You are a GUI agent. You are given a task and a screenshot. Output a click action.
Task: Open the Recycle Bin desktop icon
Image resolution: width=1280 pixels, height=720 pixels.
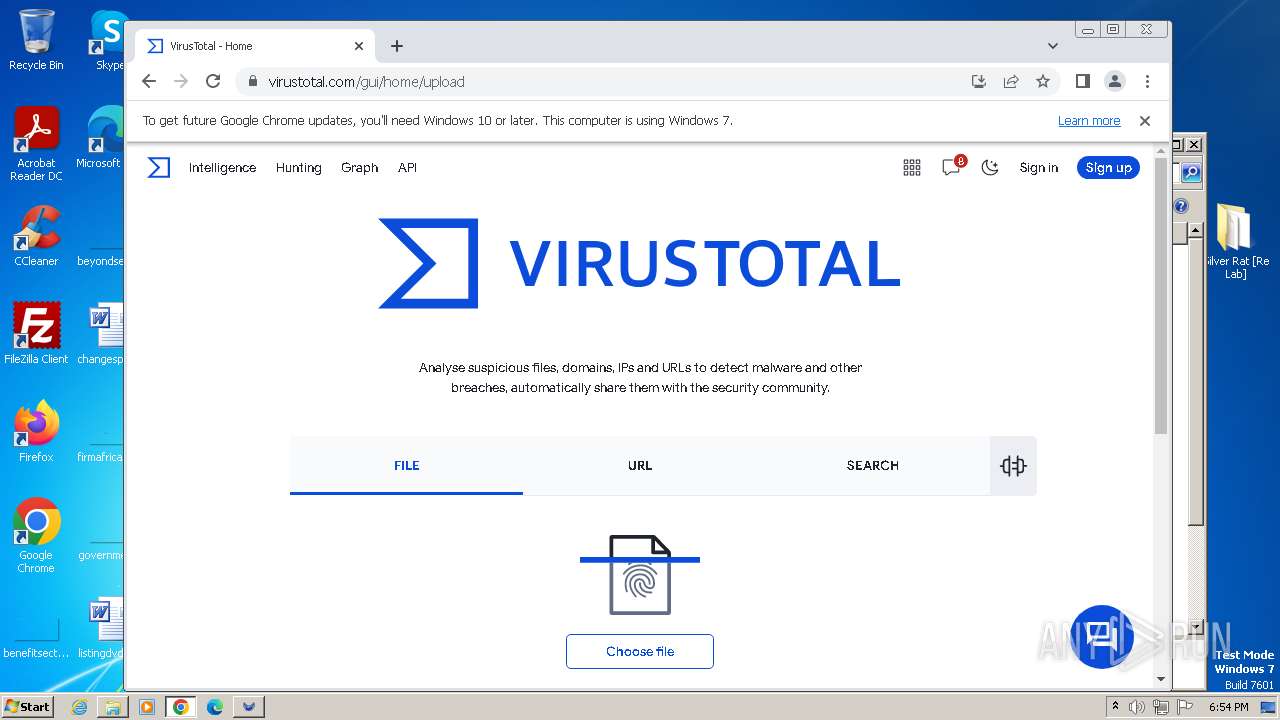tap(36, 40)
